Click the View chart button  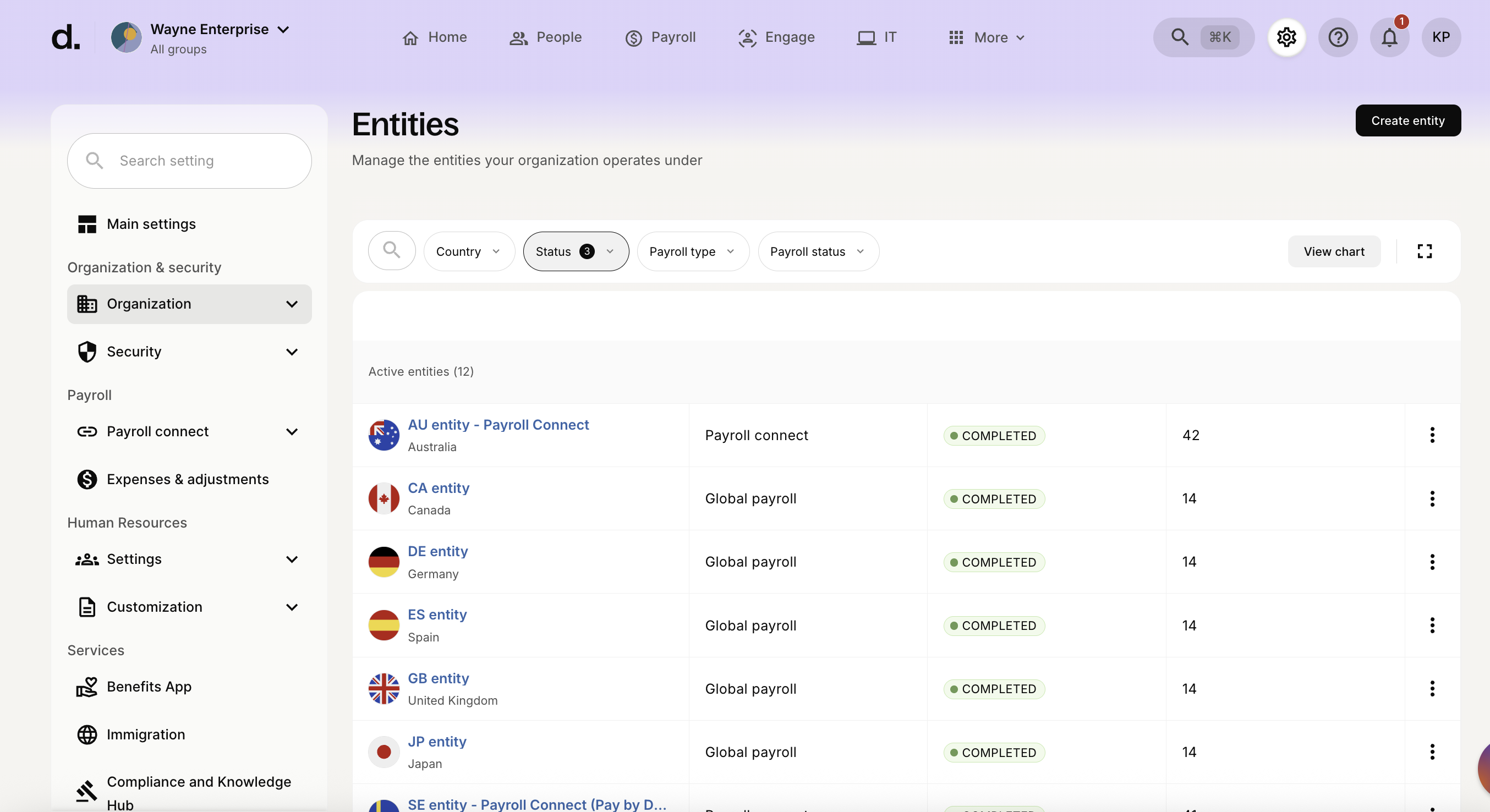(x=1333, y=251)
